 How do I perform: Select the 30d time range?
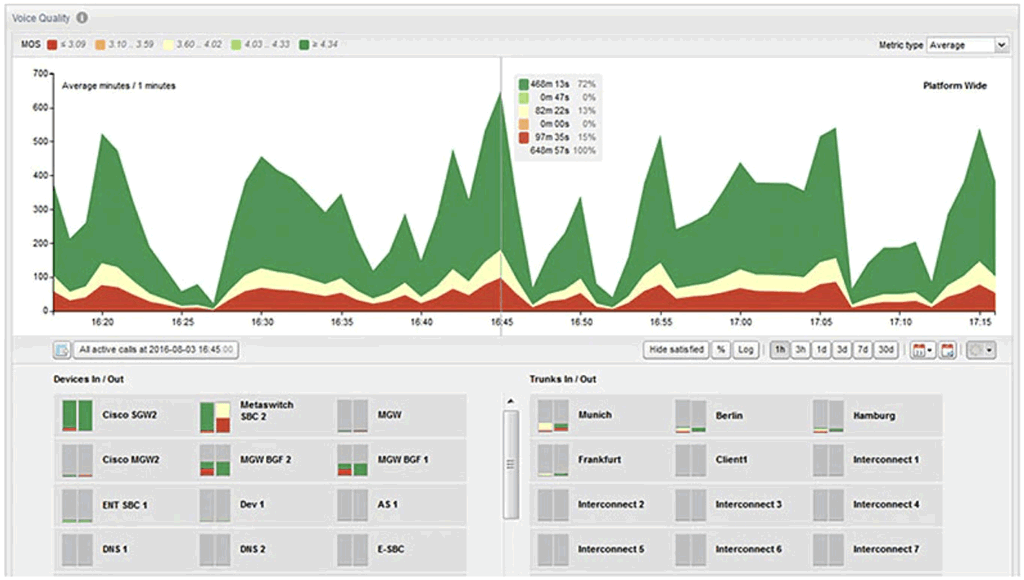click(x=886, y=350)
